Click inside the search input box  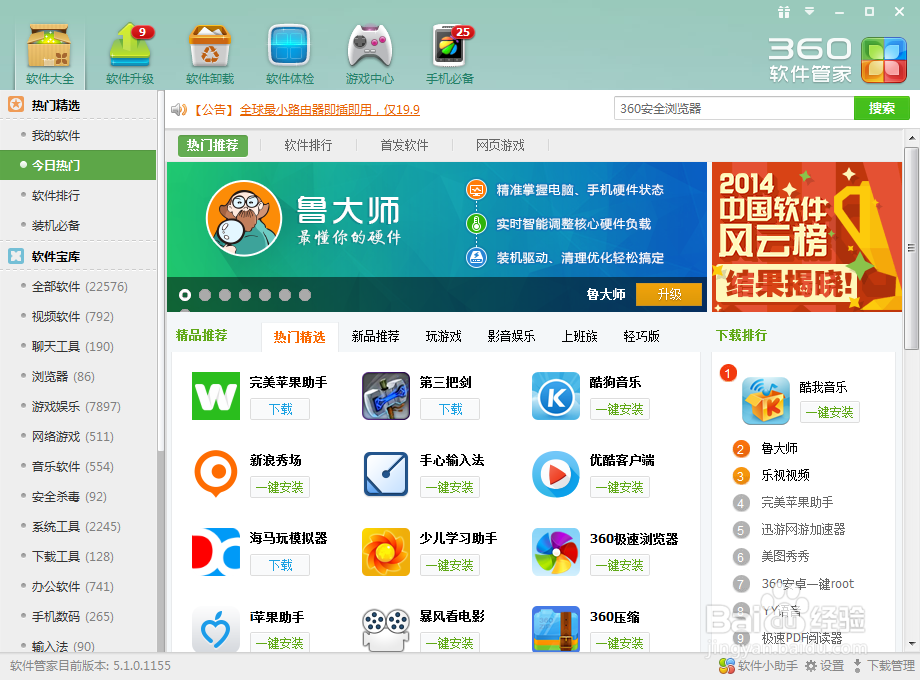point(733,108)
